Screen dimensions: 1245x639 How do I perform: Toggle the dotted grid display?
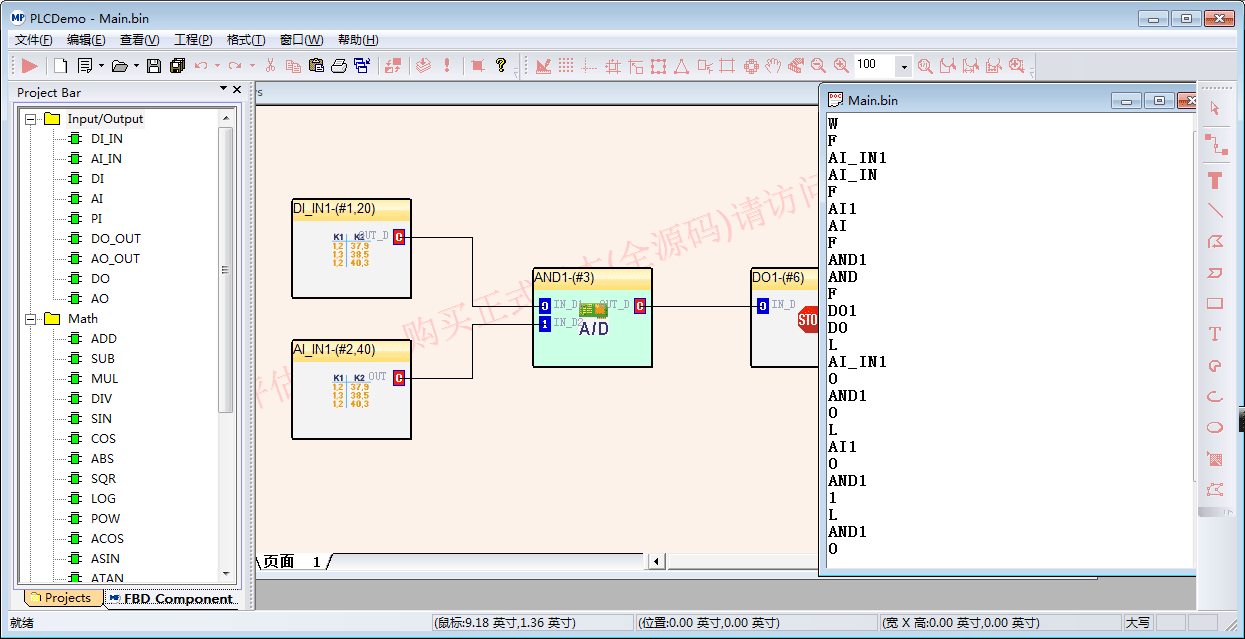click(x=566, y=66)
